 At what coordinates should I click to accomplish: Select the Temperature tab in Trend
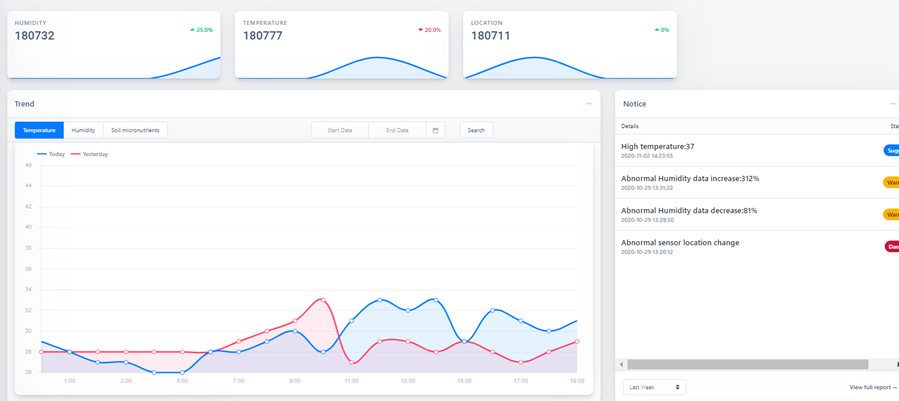[x=40, y=130]
